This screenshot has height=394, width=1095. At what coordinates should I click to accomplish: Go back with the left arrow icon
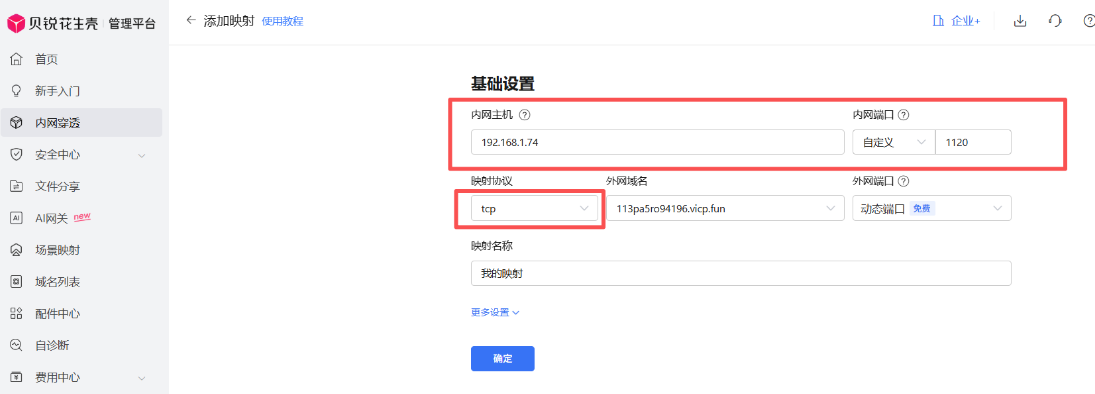[190, 20]
